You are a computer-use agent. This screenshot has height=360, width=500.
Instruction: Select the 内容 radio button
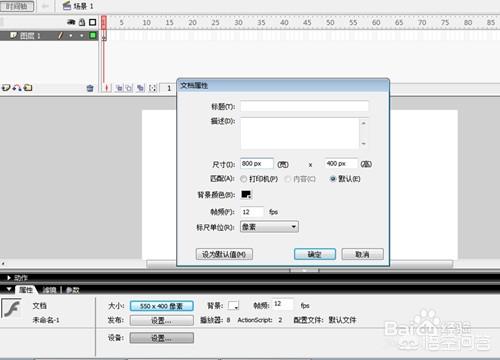(288, 179)
